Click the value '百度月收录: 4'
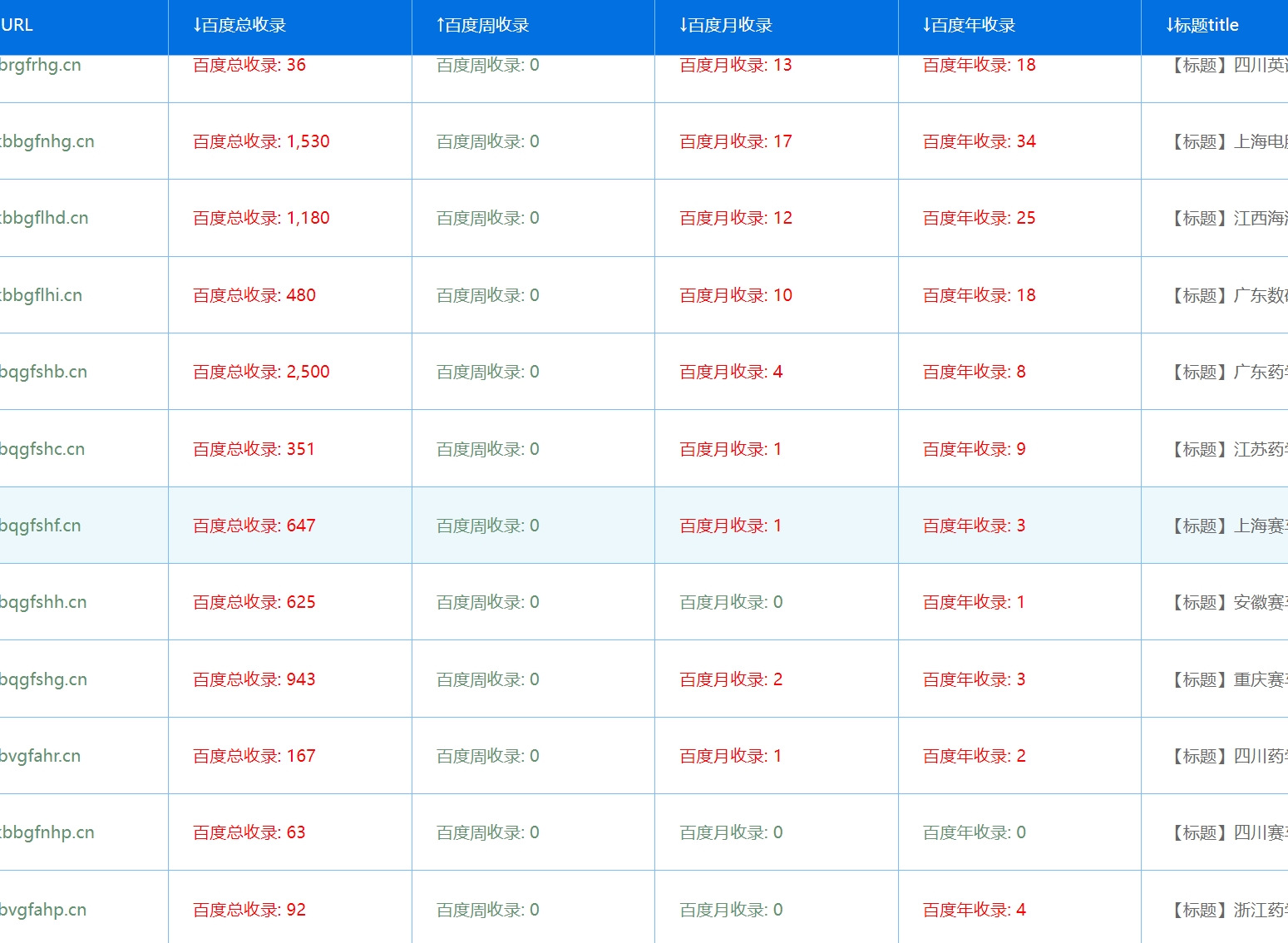The height and width of the screenshot is (943, 1288). [731, 372]
